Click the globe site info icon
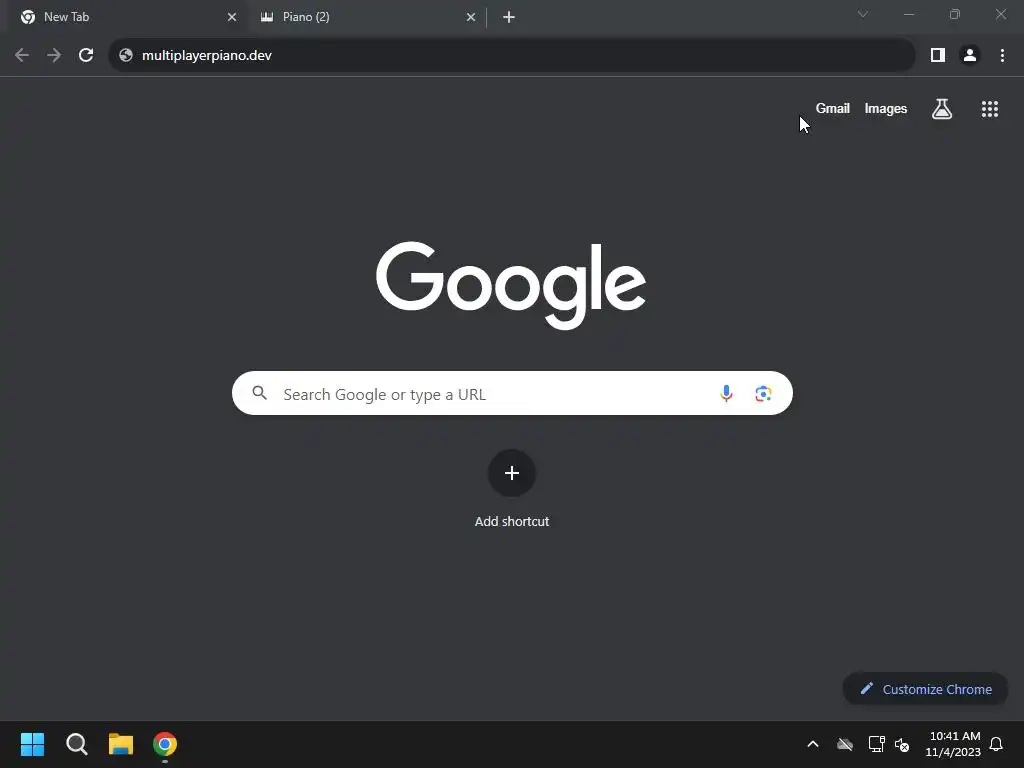The image size is (1024, 768). point(126,56)
